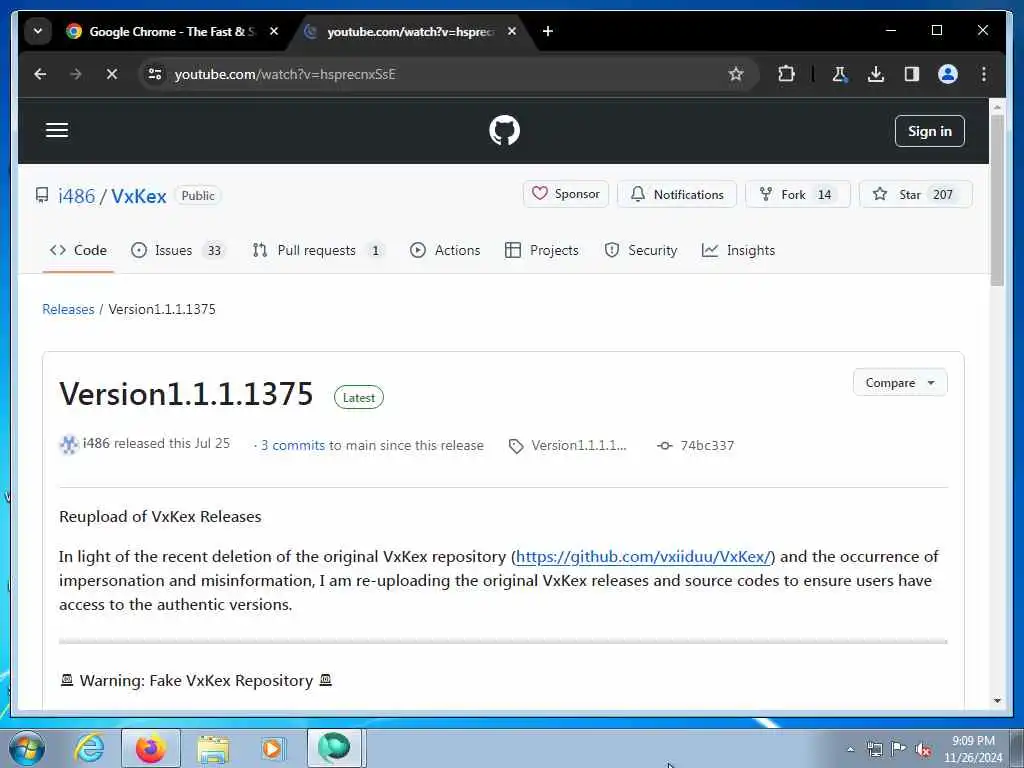Open the Pull requests tab
The height and width of the screenshot is (768, 1024).
click(318, 250)
